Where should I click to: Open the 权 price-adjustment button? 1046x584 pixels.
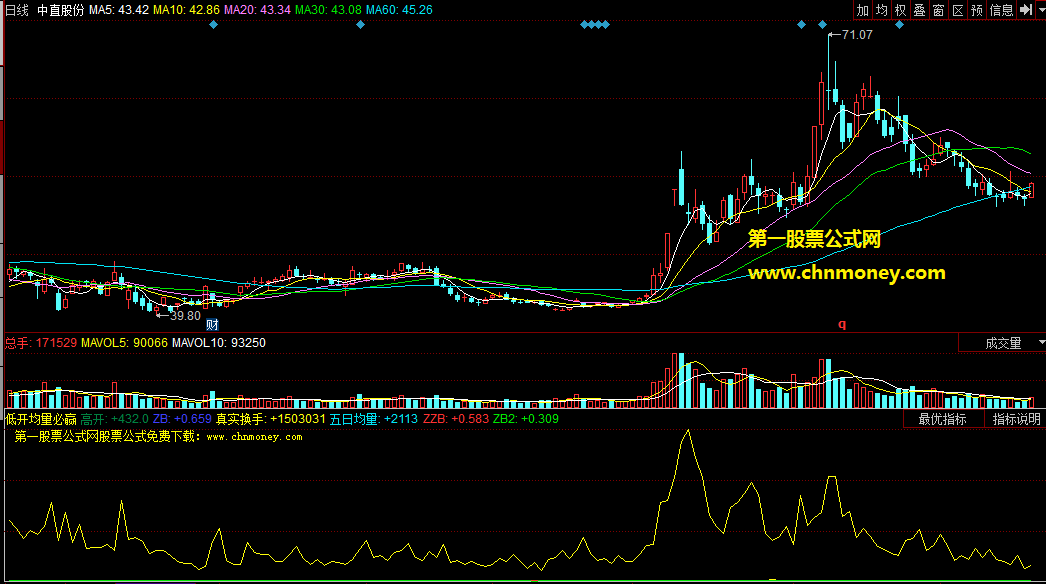901,10
